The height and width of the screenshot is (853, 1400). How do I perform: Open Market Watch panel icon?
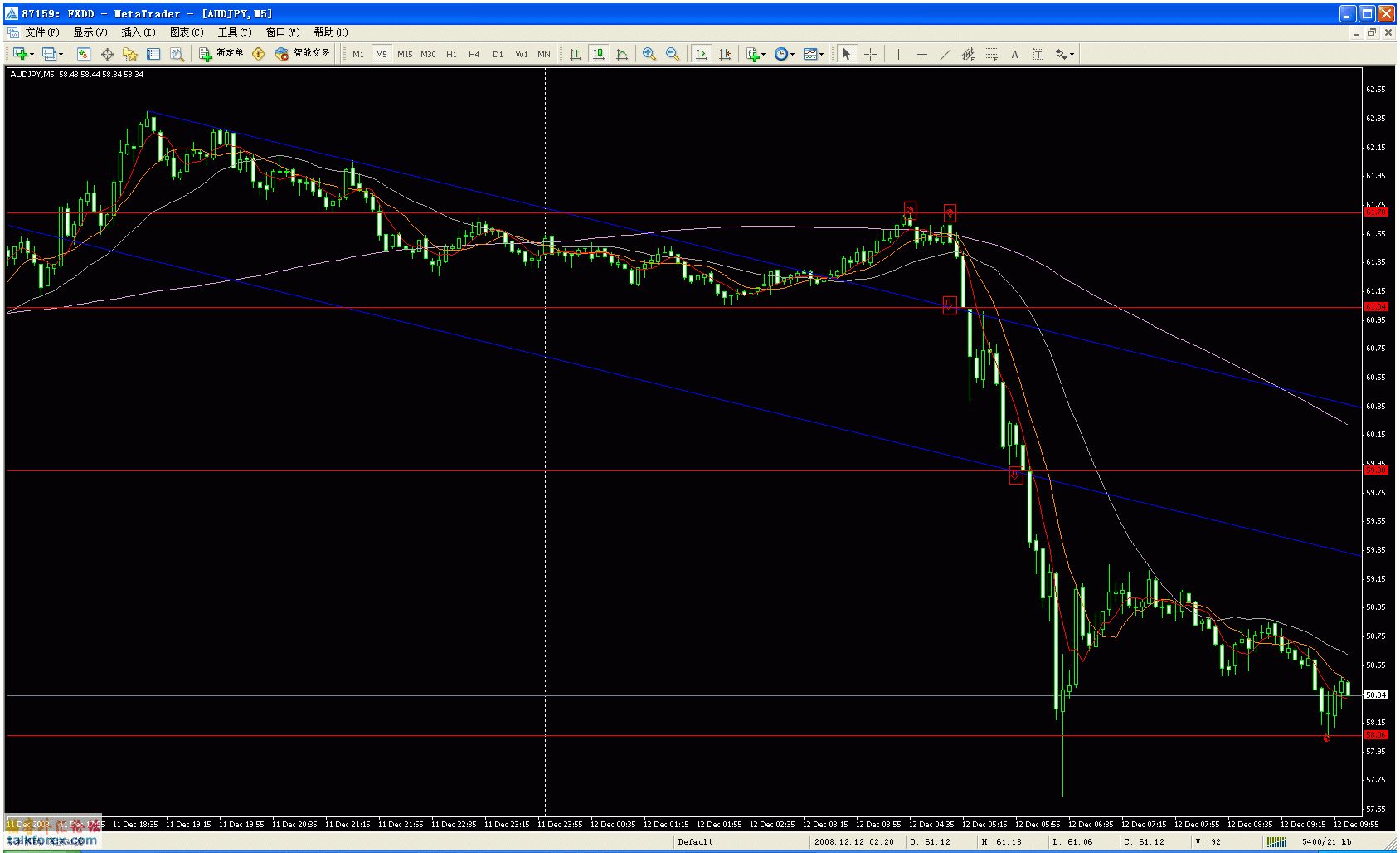(84, 54)
